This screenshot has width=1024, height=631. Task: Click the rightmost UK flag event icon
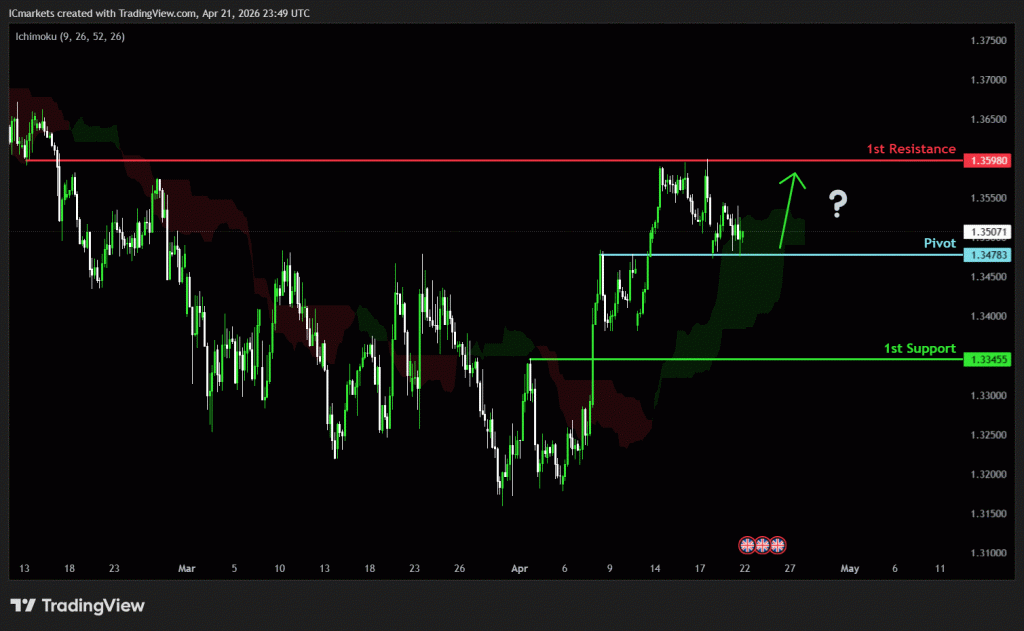tap(778, 545)
